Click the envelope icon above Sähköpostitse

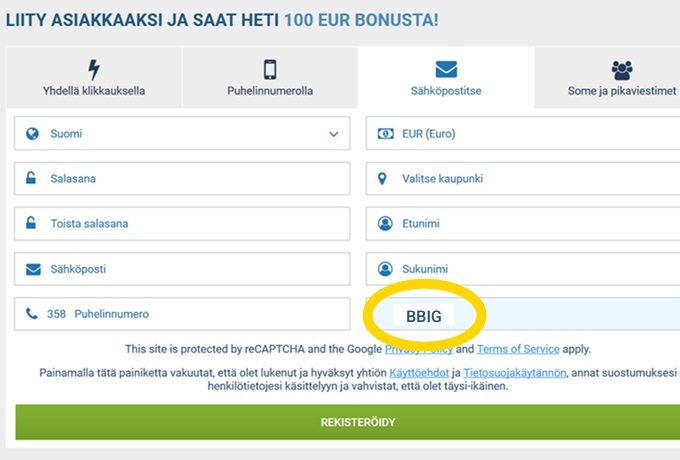click(446, 70)
